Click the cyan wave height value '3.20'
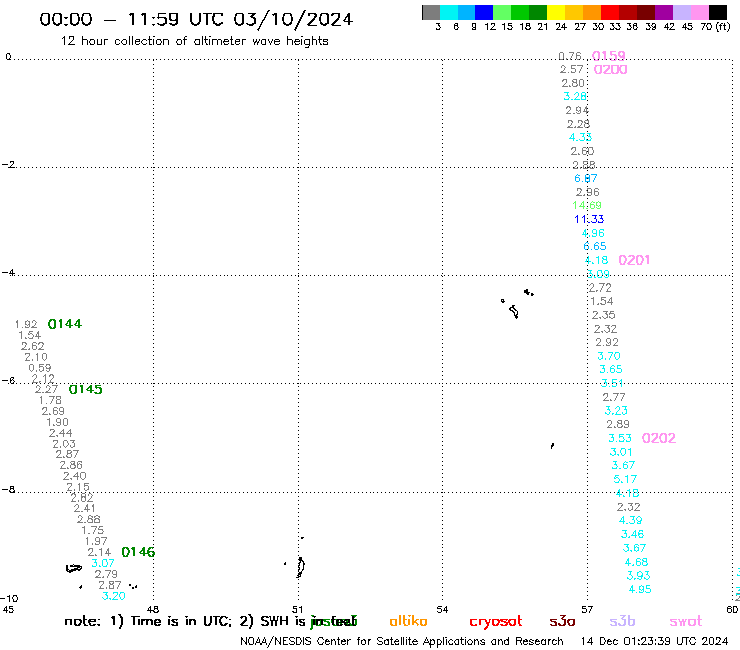This screenshot has height=650, width=740. [x=114, y=596]
